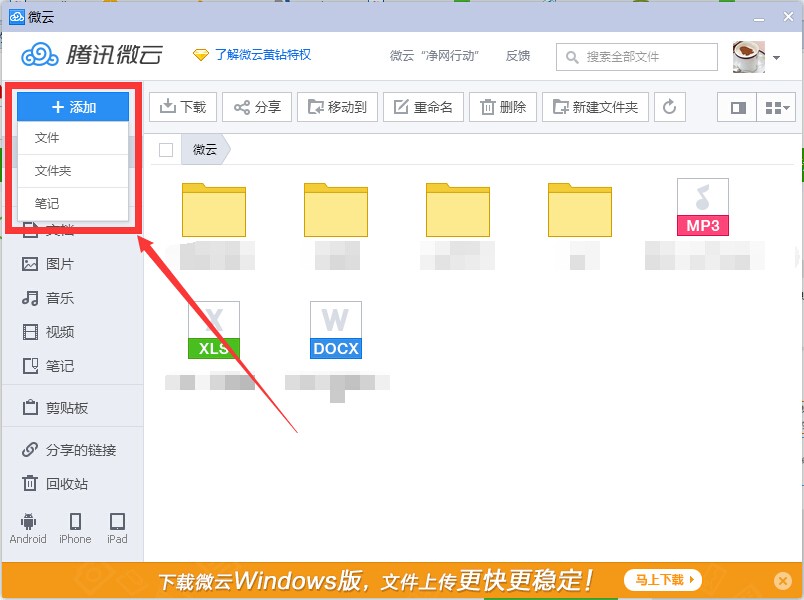Open 分享的链接 shared links
Viewport: 804px width, 600px height.
[69, 450]
